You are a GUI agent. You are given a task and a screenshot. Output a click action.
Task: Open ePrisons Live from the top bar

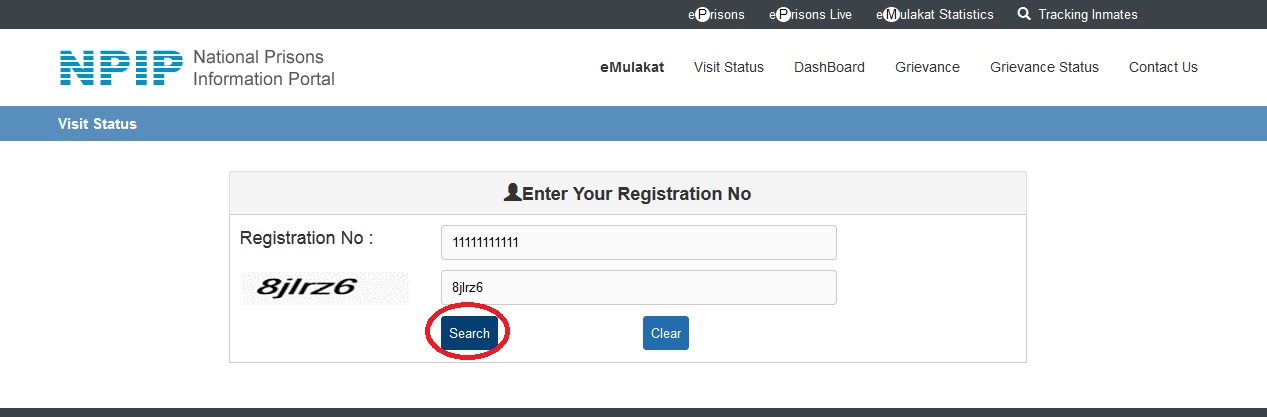(x=810, y=15)
